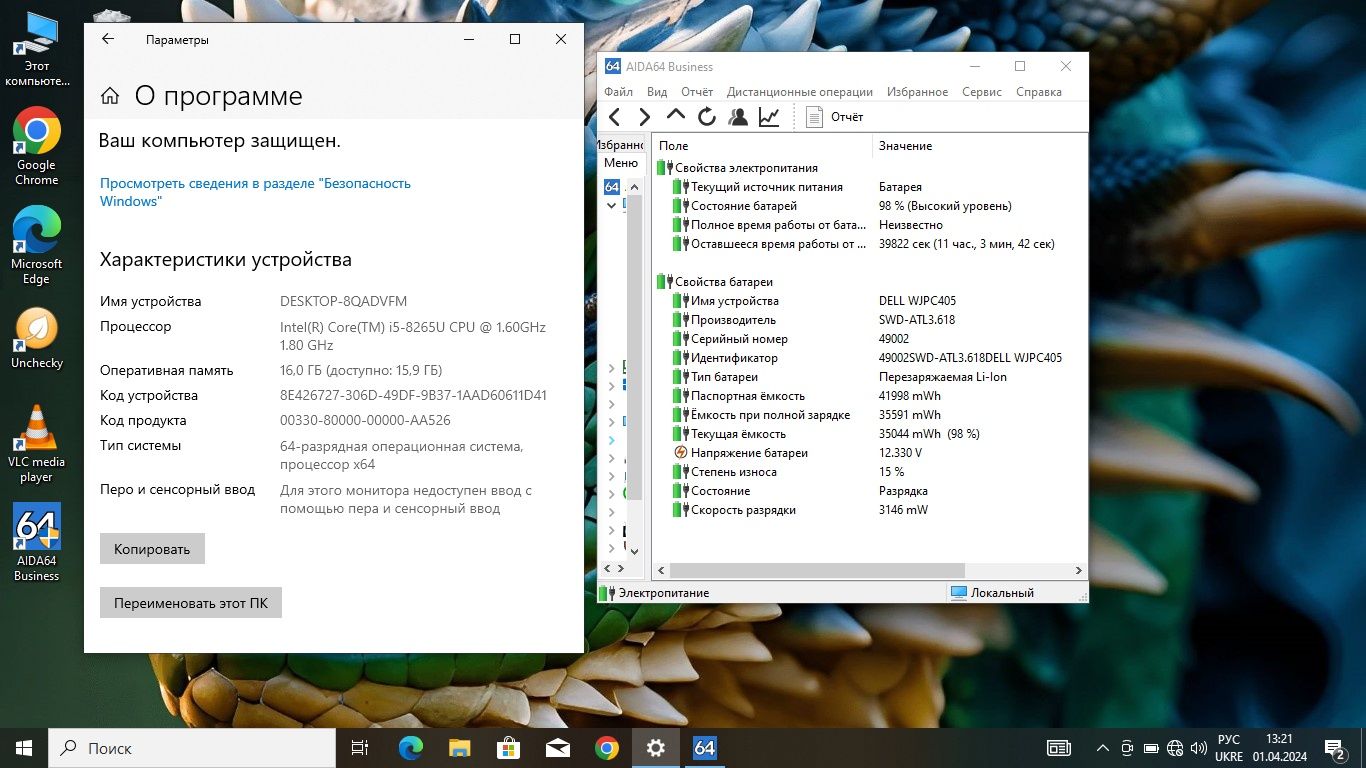1366x768 pixels.
Task: Click home icon in Параметры window
Action: [x=110, y=96]
